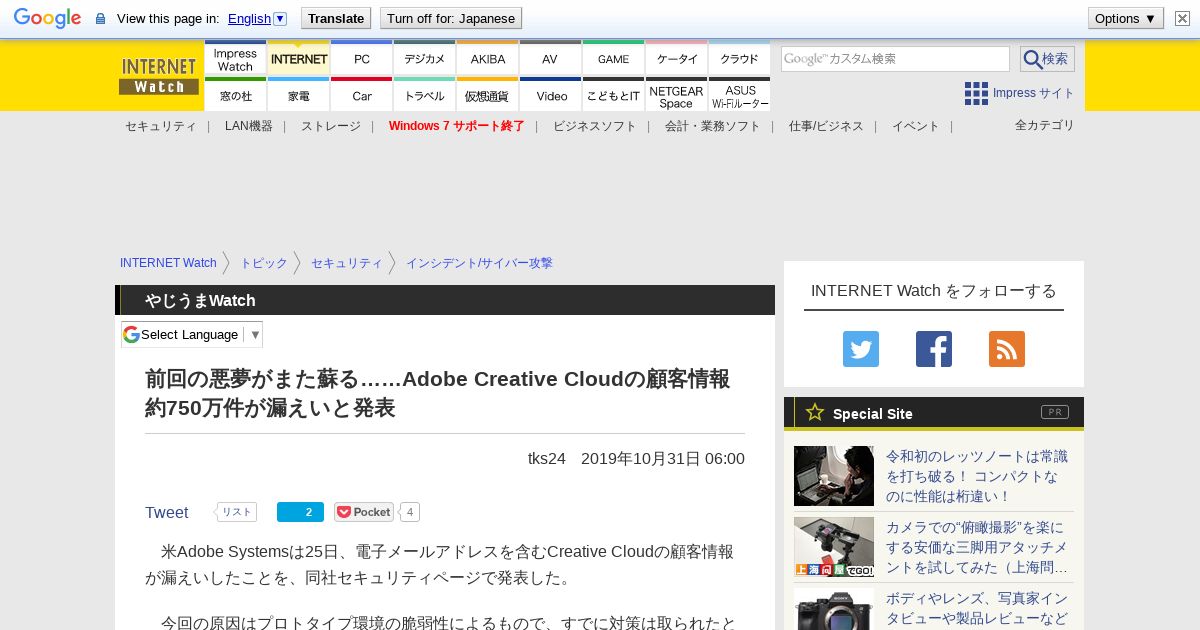Image resolution: width=1200 pixels, height=630 pixels.
Task: Open the 会計・業務ソフト category
Action: point(713,126)
